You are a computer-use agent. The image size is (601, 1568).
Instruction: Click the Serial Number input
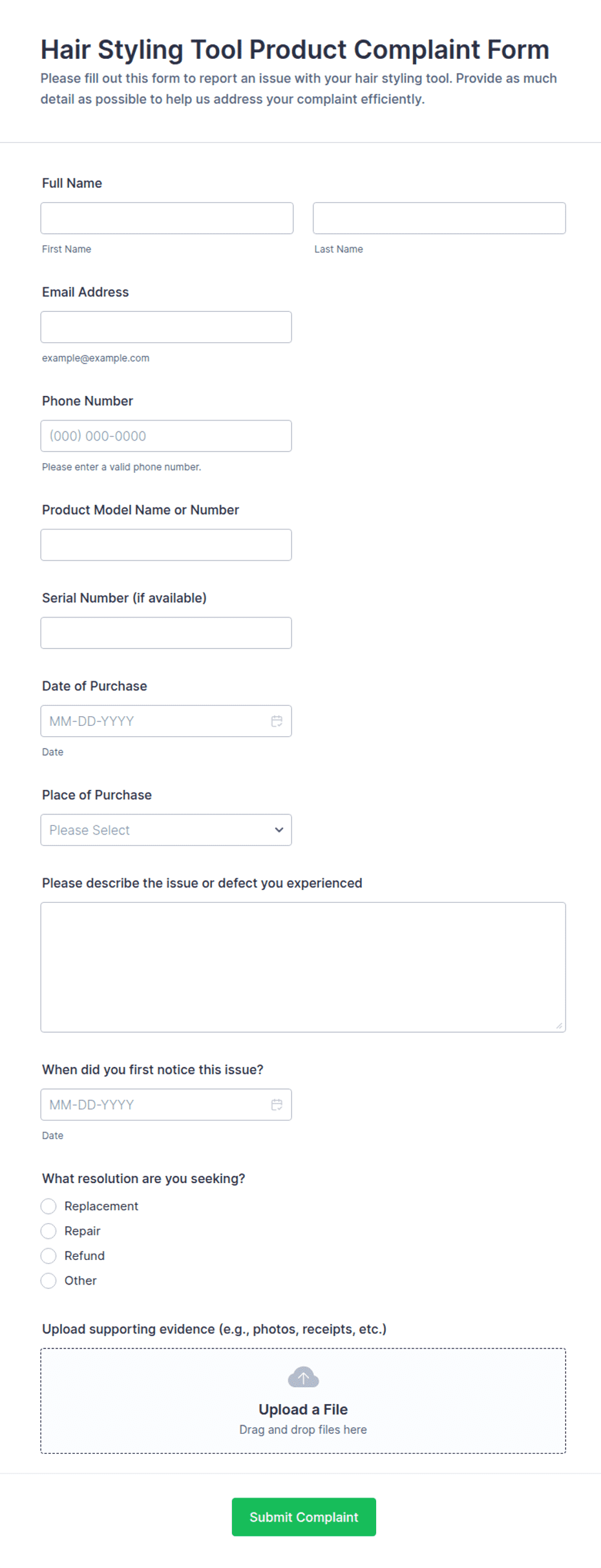pyautogui.click(x=166, y=633)
